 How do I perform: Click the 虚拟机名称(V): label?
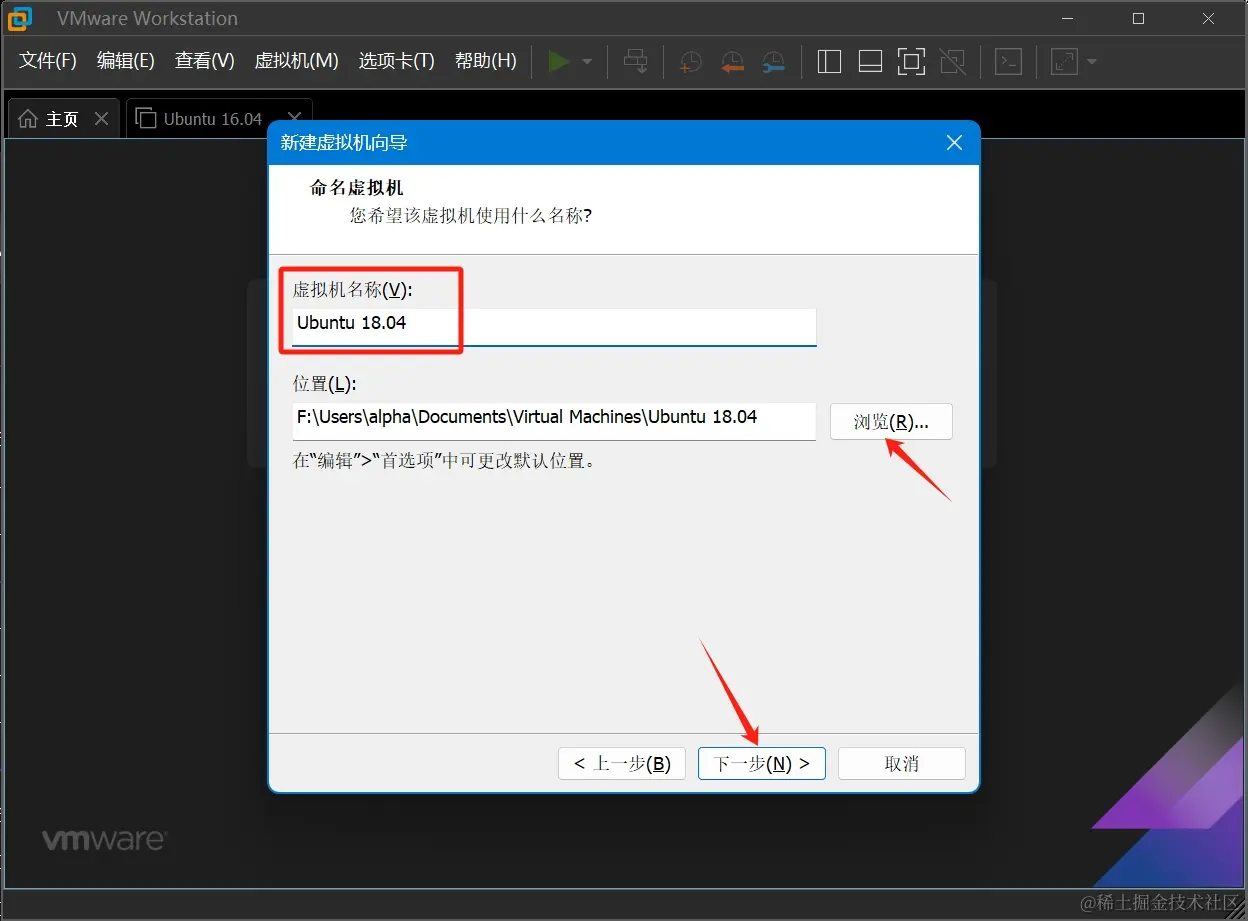coord(352,290)
